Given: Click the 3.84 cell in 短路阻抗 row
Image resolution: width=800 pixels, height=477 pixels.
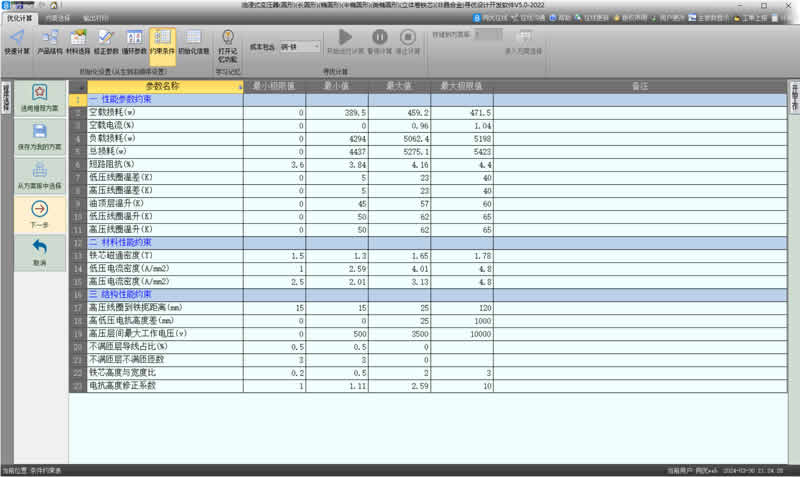Looking at the screenshot, I should [337, 165].
